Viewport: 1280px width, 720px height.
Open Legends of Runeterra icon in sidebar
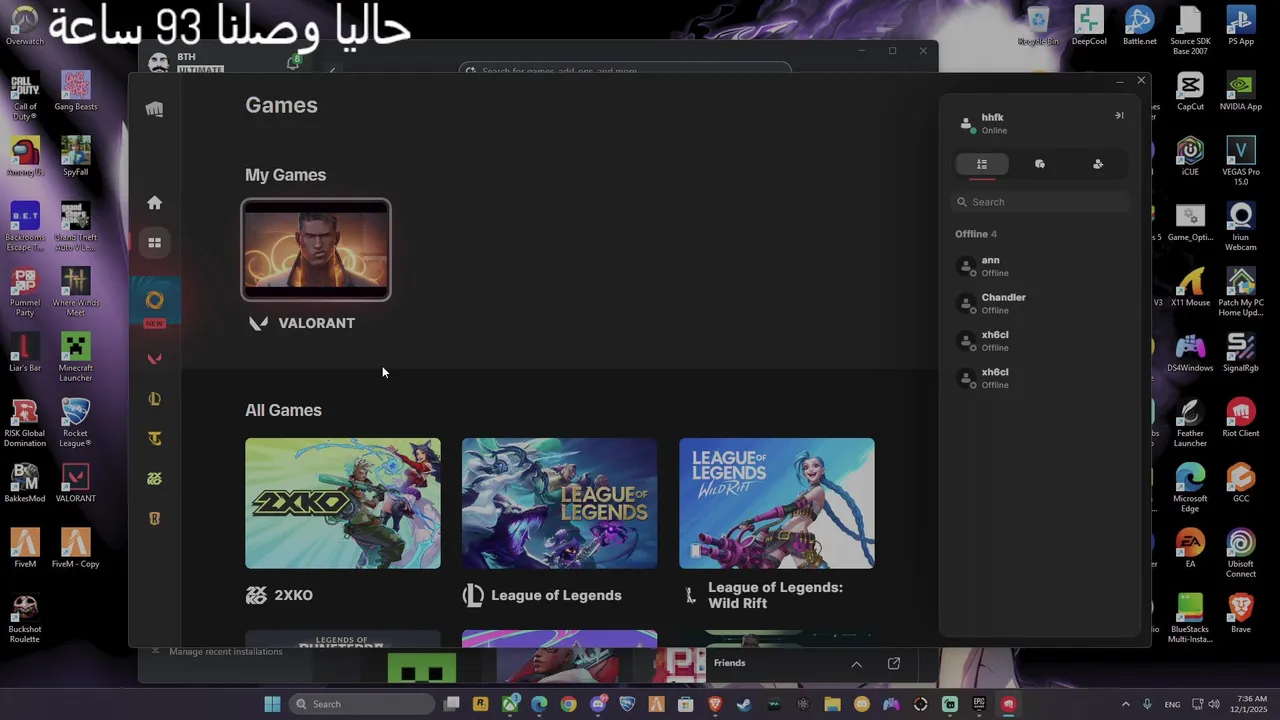pyautogui.click(x=154, y=518)
